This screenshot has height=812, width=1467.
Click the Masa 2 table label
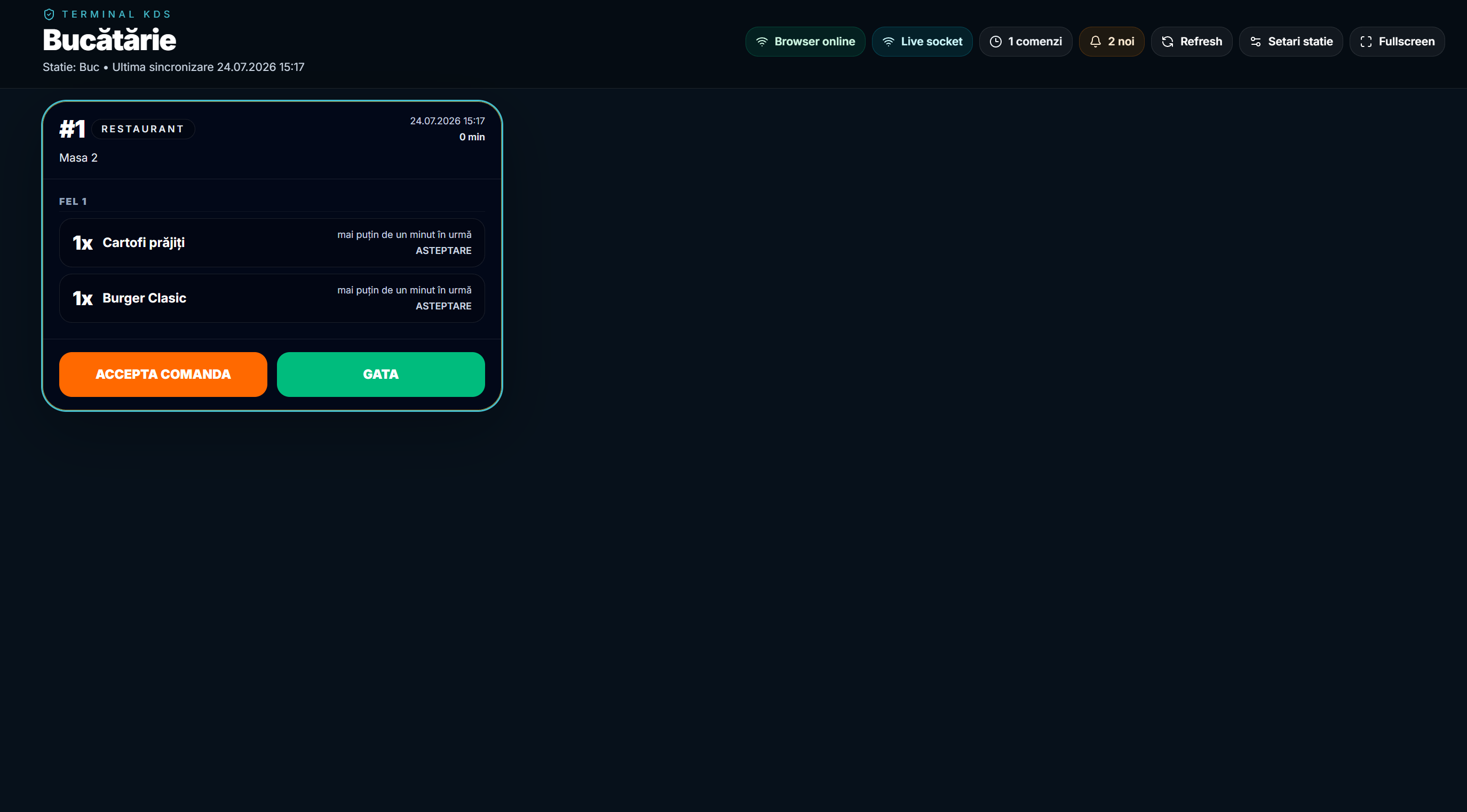click(x=78, y=158)
